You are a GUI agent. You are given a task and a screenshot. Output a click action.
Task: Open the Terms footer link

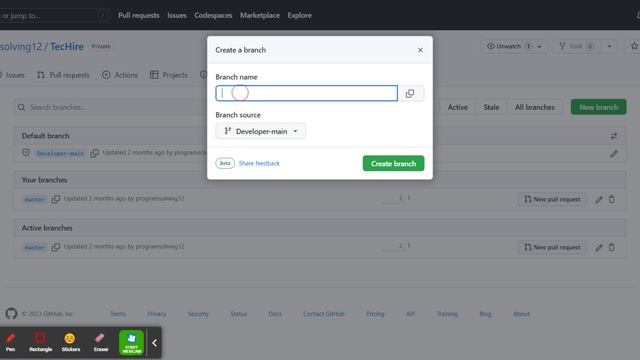118,314
